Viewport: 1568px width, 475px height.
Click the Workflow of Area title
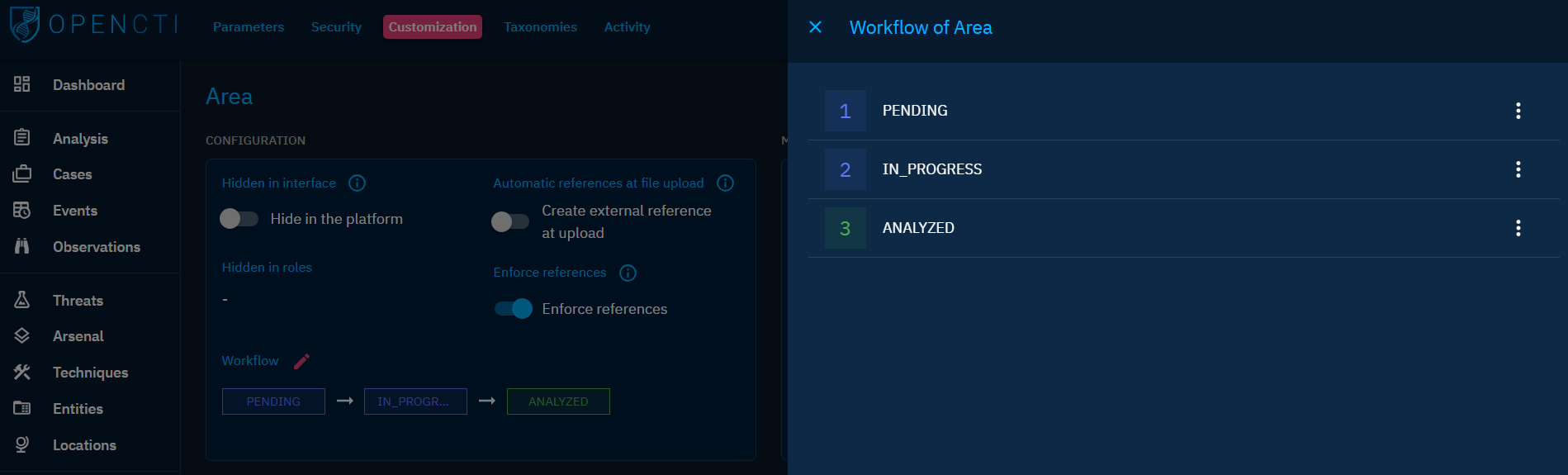coord(921,27)
